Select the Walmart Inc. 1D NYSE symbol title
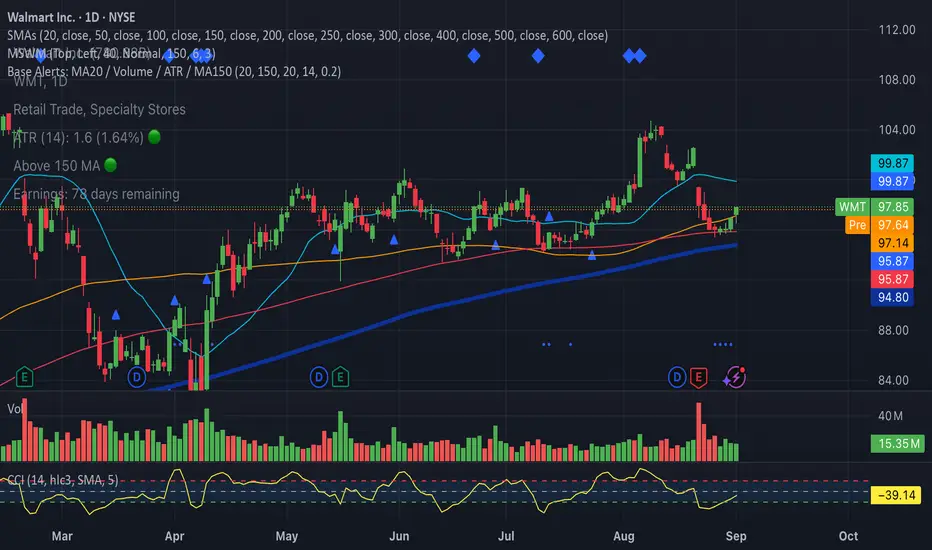This screenshot has width=932, height=550. point(71,17)
